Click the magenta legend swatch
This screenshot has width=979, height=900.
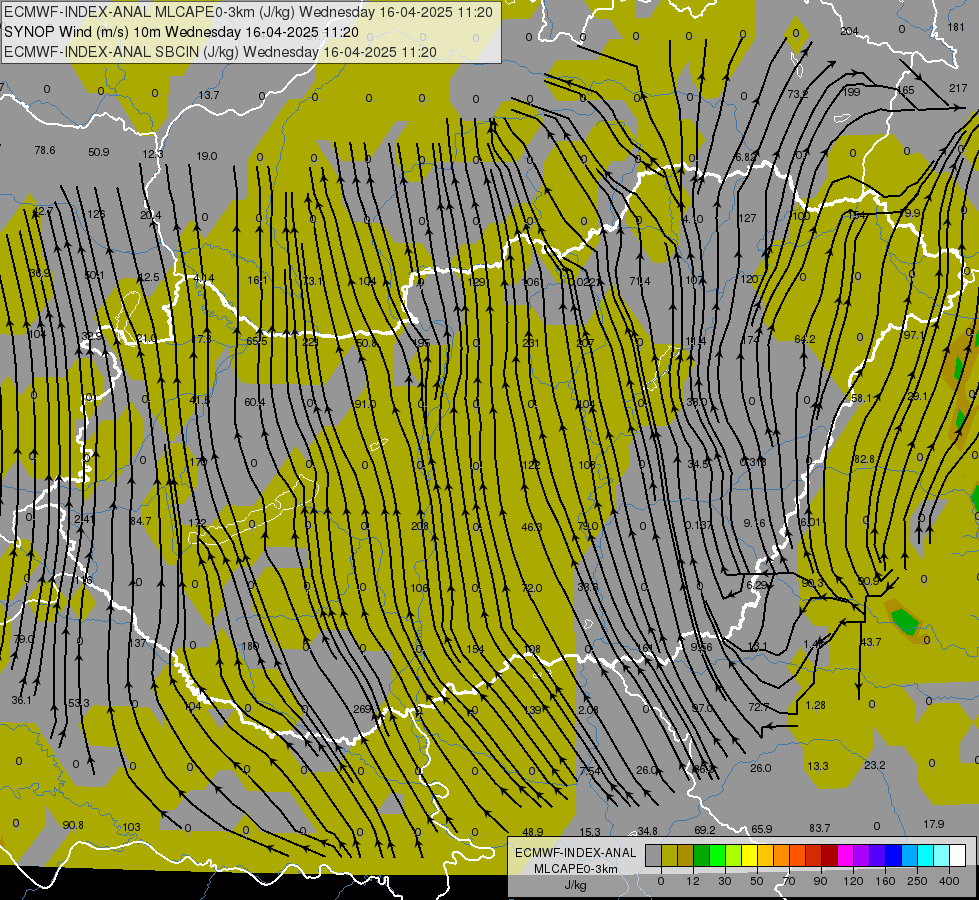[x=846, y=856]
